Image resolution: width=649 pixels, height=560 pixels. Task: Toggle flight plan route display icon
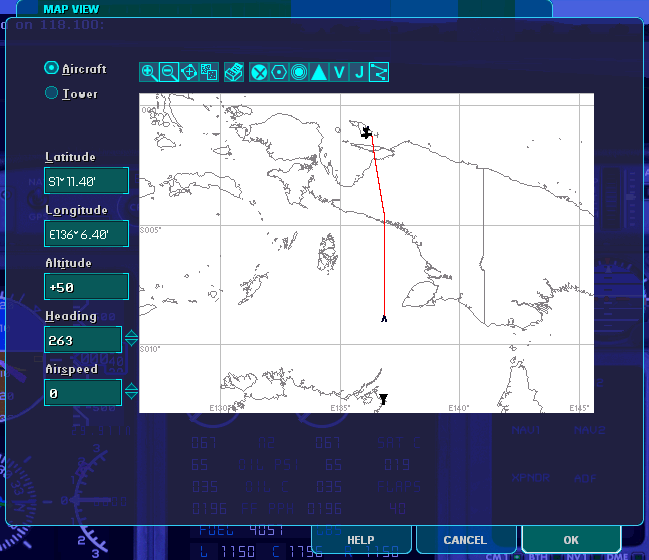click(379, 72)
